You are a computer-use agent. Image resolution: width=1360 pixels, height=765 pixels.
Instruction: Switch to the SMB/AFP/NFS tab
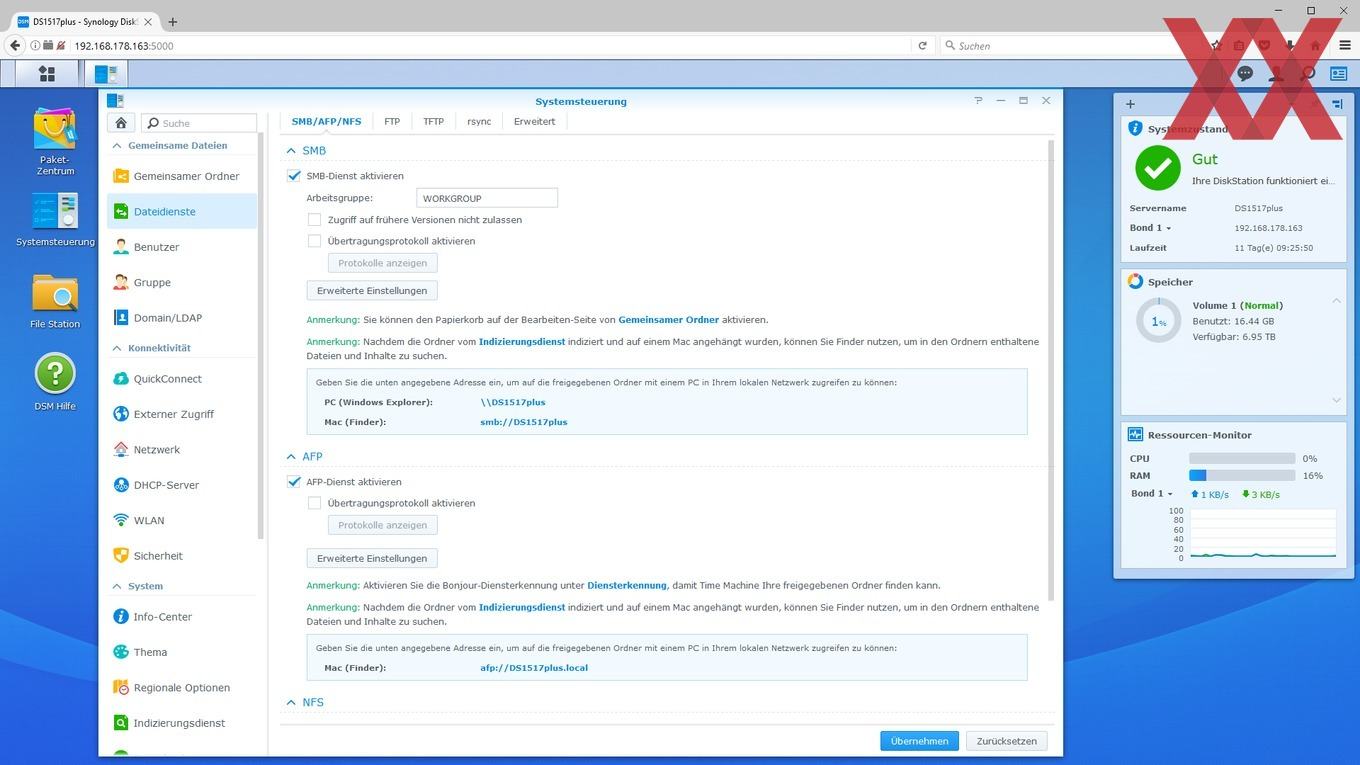coord(326,122)
